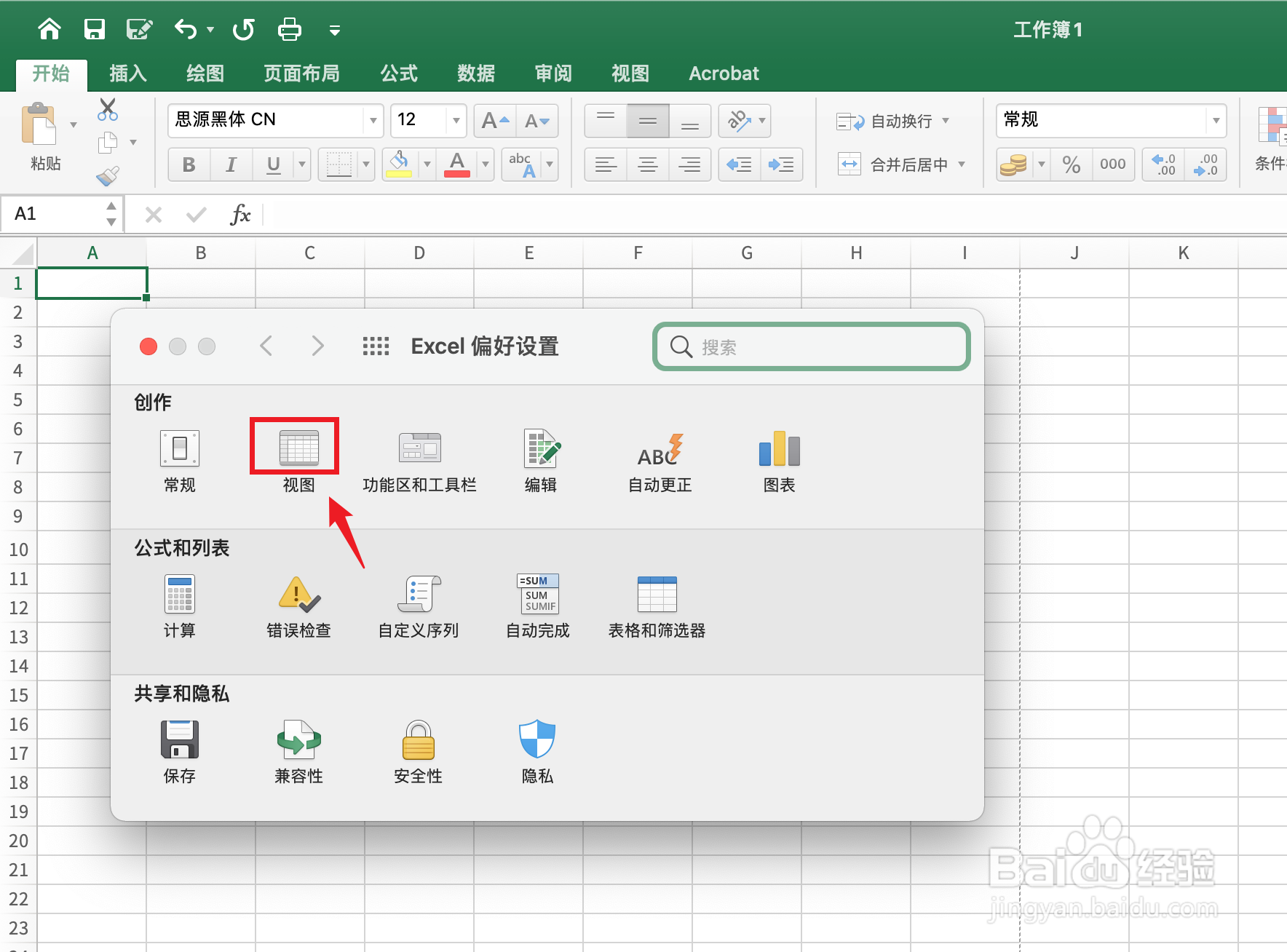This screenshot has width=1287, height=952.
Task: Click the Decrease Decimal button
Action: (1205, 164)
